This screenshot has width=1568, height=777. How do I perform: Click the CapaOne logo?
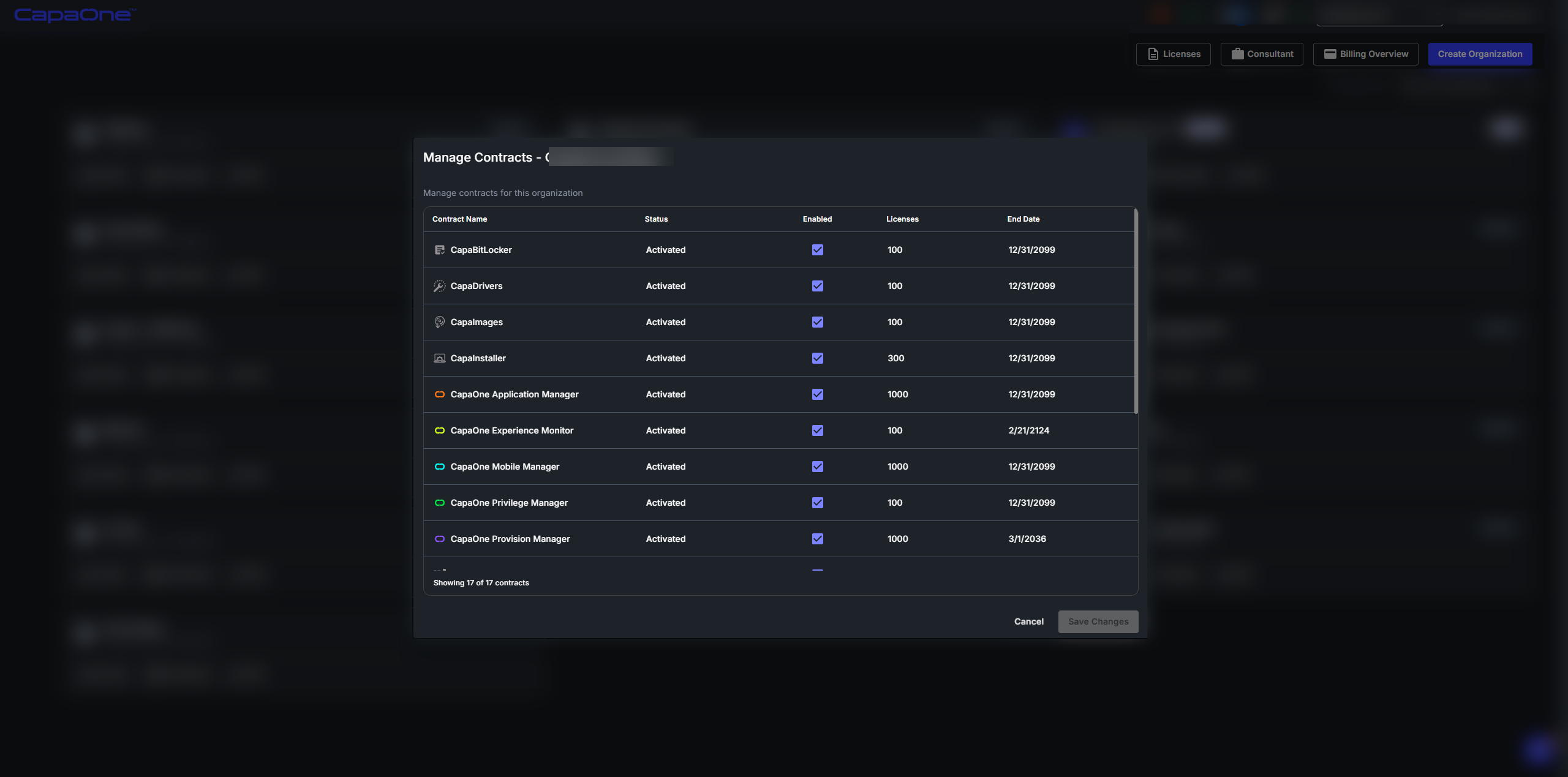tap(75, 15)
